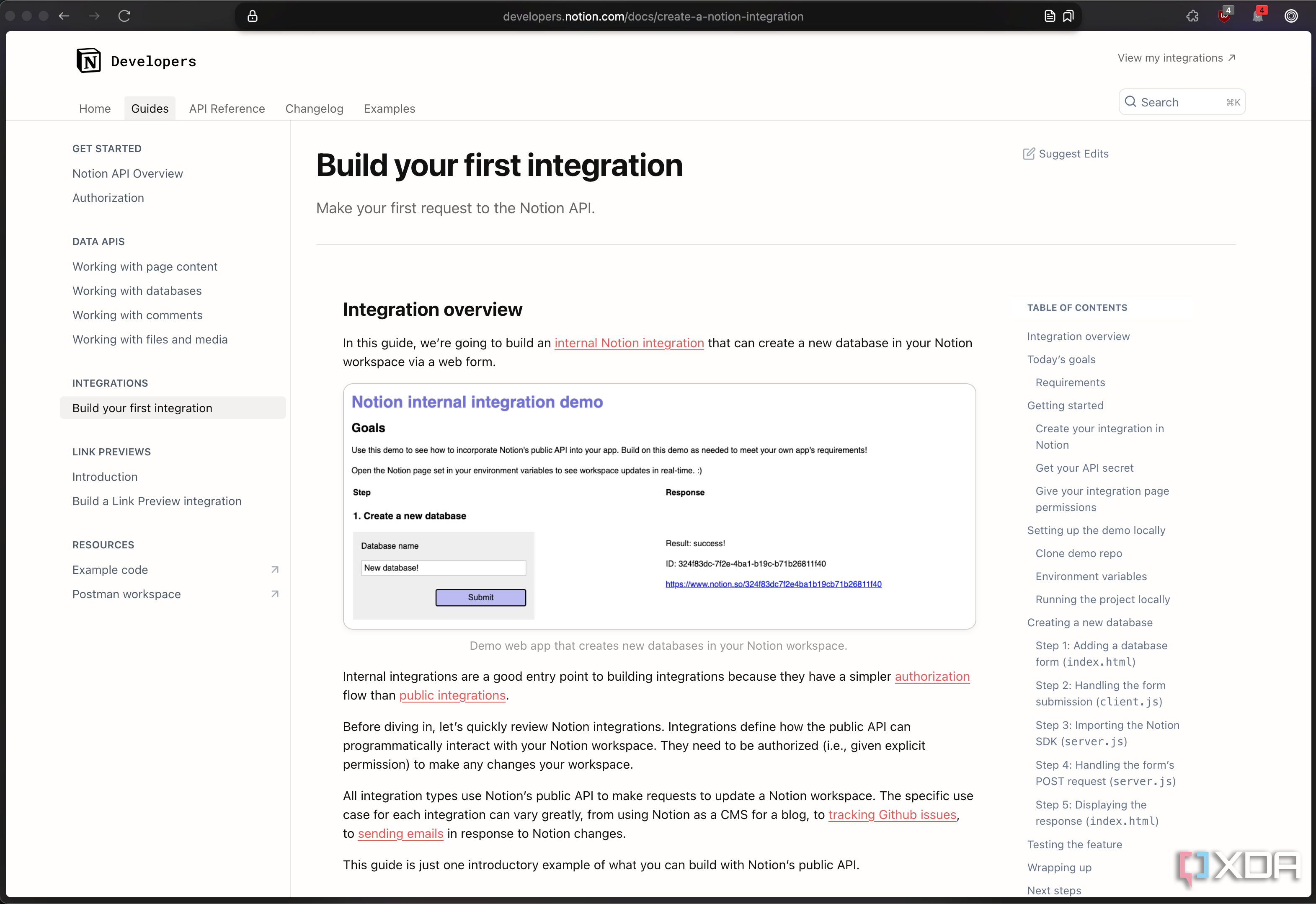Click the search magnifier icon

pyautogui.click(x=1130, y=102)
